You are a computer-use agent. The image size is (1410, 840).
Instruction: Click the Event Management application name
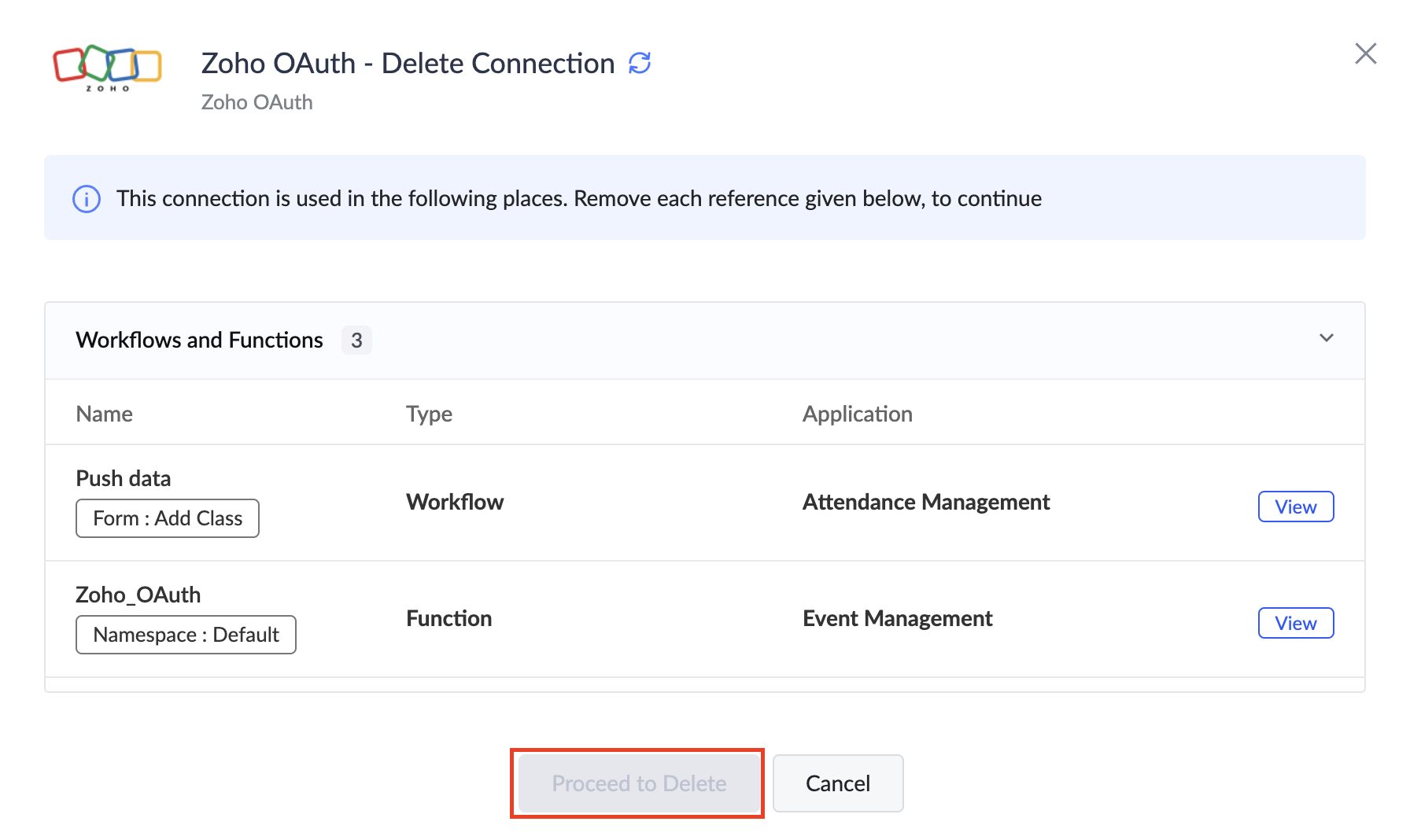tap(897, 618)
